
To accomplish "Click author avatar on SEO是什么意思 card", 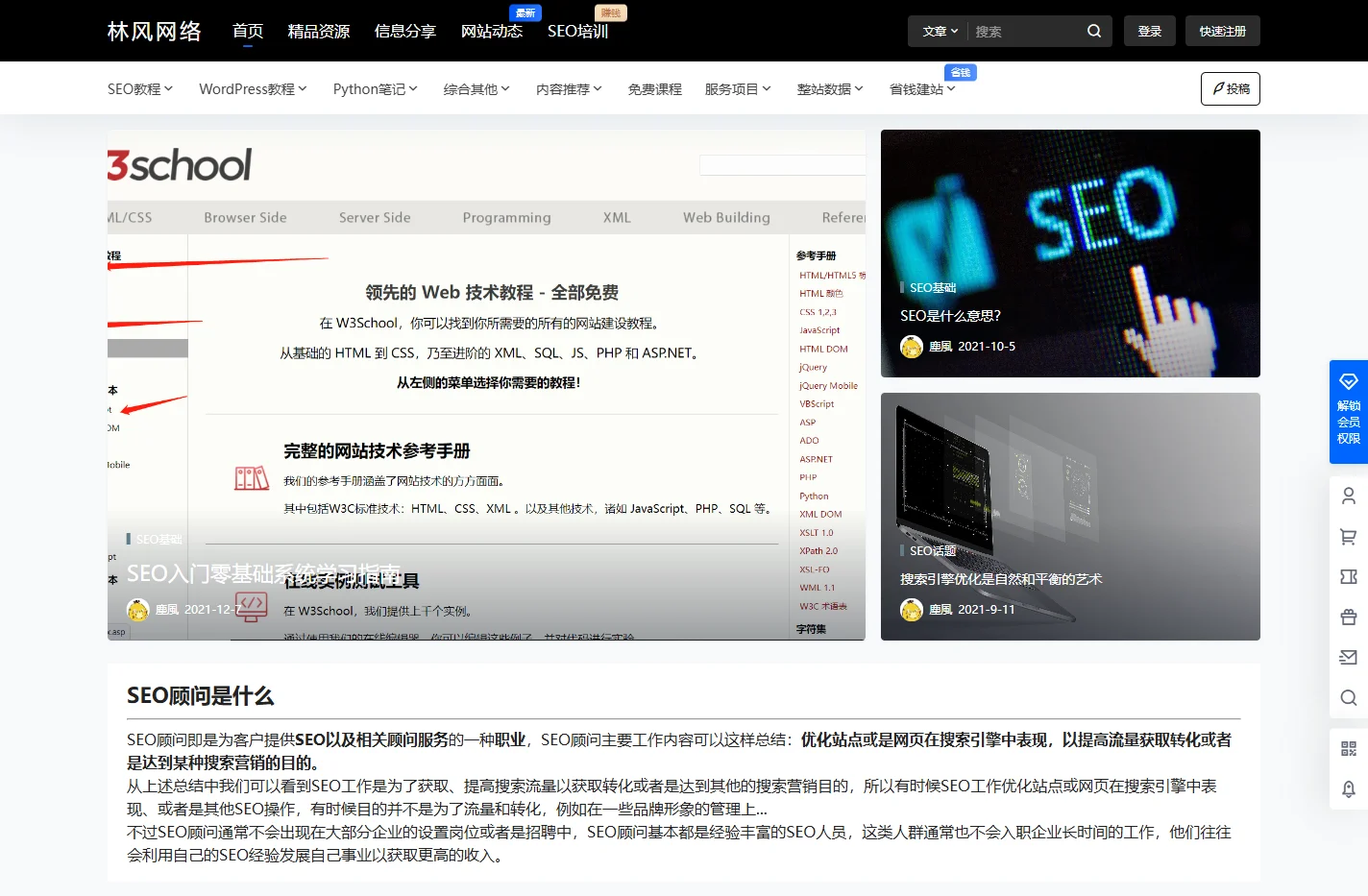I will click(912, 347).
